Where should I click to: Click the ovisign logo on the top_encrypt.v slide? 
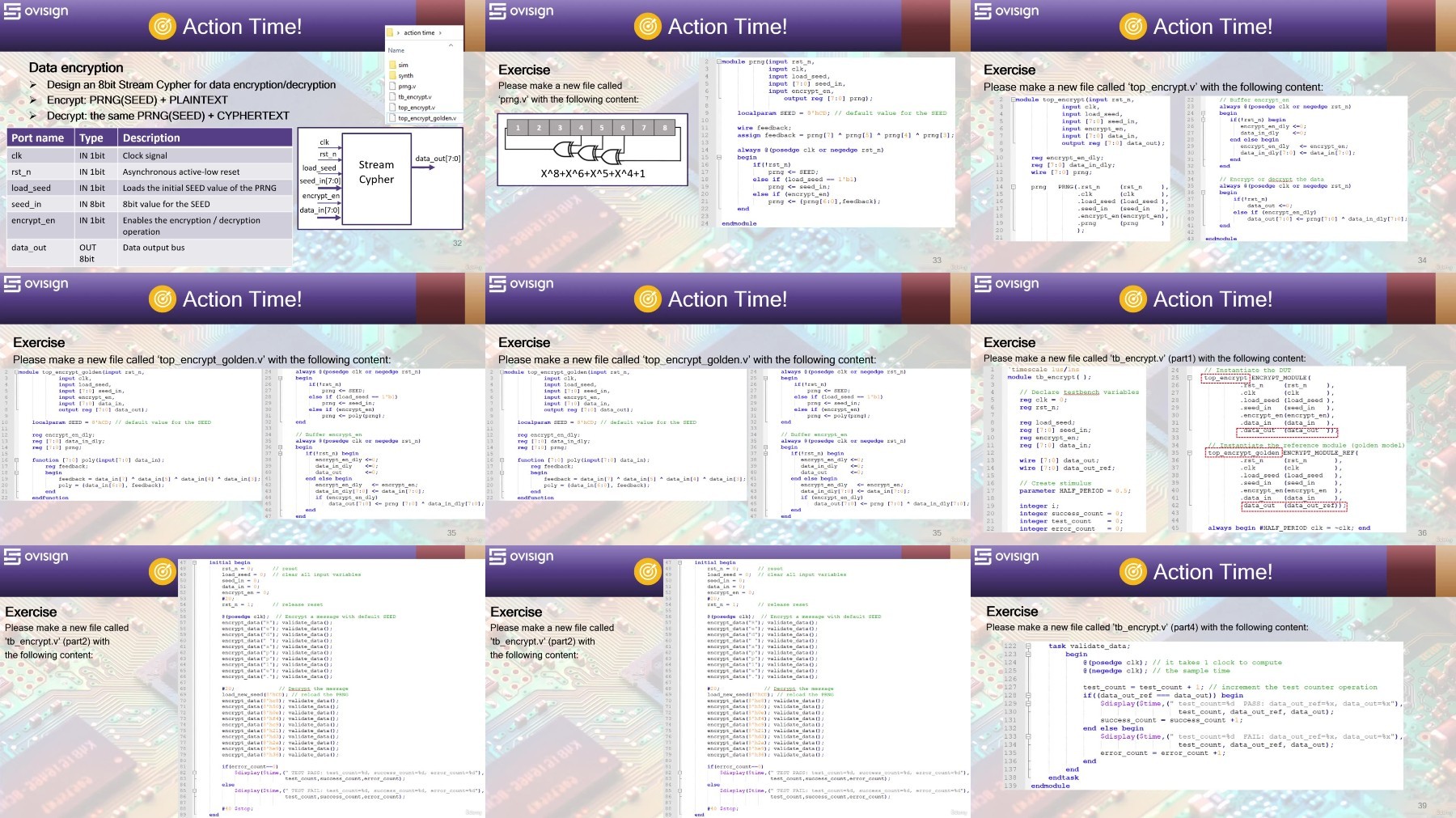[x=1007, y=11]
